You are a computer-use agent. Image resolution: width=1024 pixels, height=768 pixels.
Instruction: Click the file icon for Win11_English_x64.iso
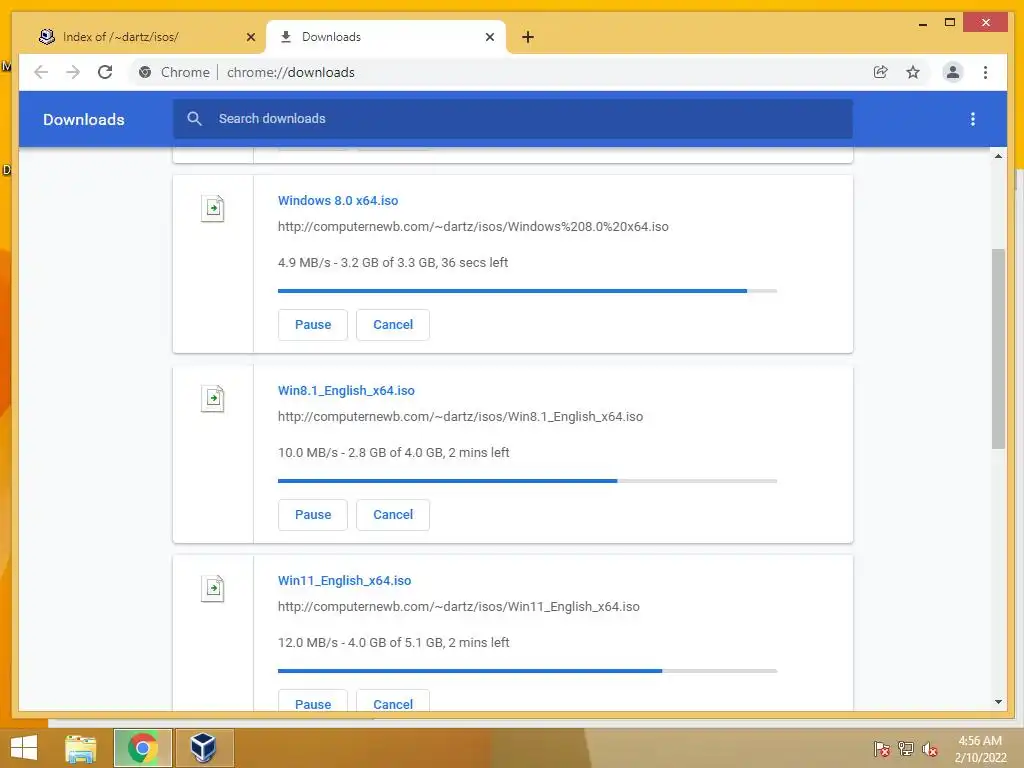[x=212, y=588]
